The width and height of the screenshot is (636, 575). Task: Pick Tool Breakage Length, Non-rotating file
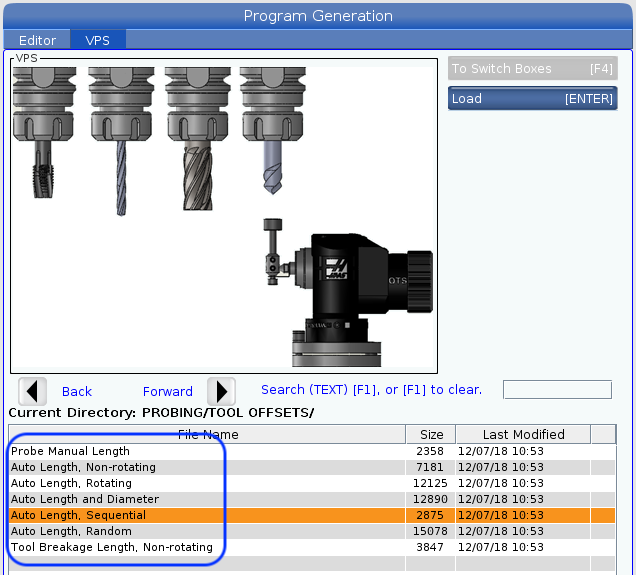(x=111, y=547)
